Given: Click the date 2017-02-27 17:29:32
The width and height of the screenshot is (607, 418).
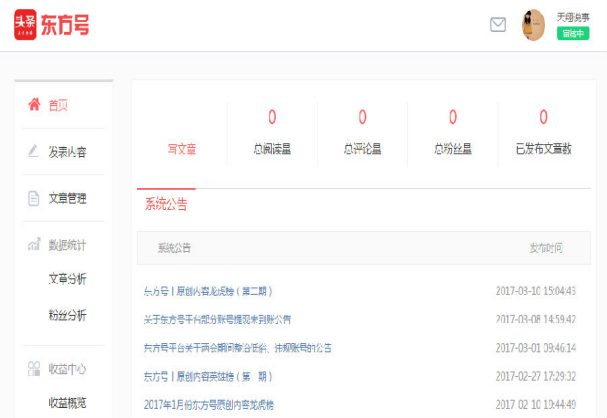Looking at the screenshot, I should coord(536,376).
